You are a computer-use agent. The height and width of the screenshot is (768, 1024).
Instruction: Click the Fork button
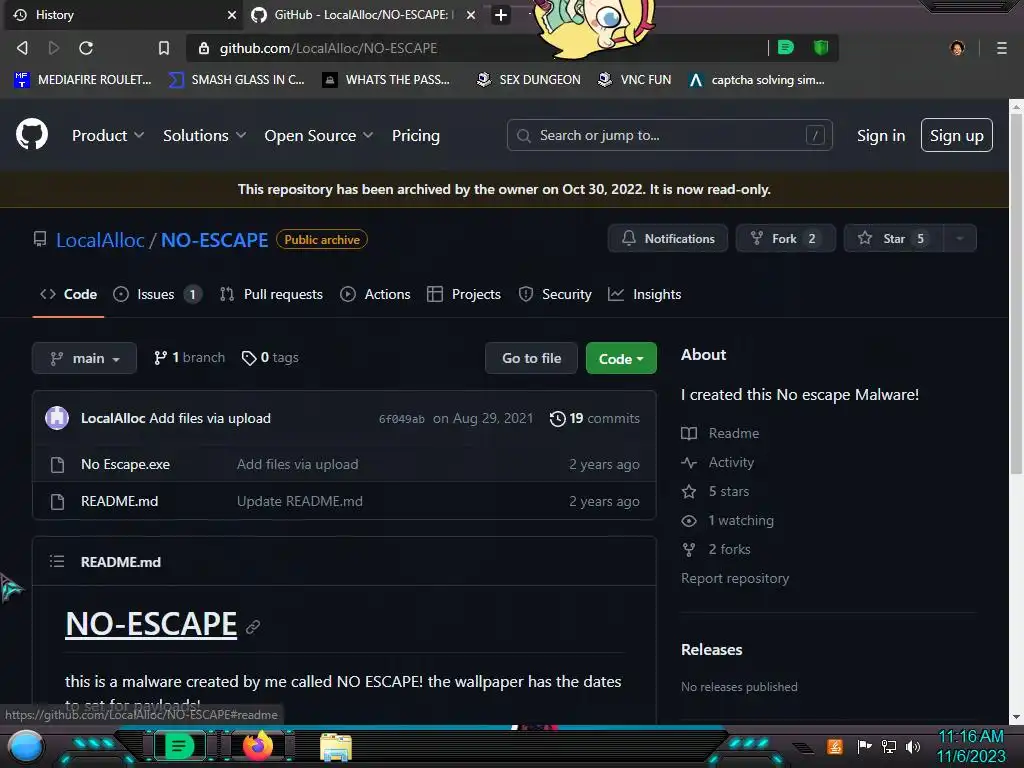(x=786, y=238)
